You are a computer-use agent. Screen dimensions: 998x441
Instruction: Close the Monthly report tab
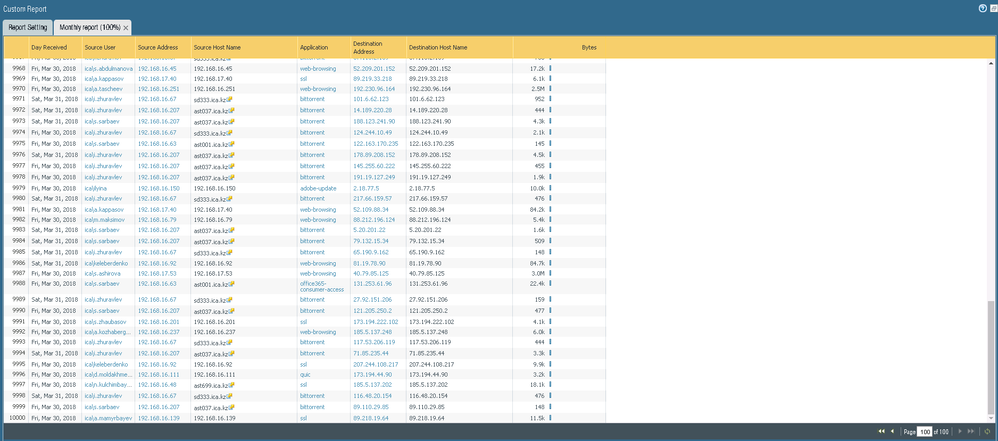[x=126, y=27]
